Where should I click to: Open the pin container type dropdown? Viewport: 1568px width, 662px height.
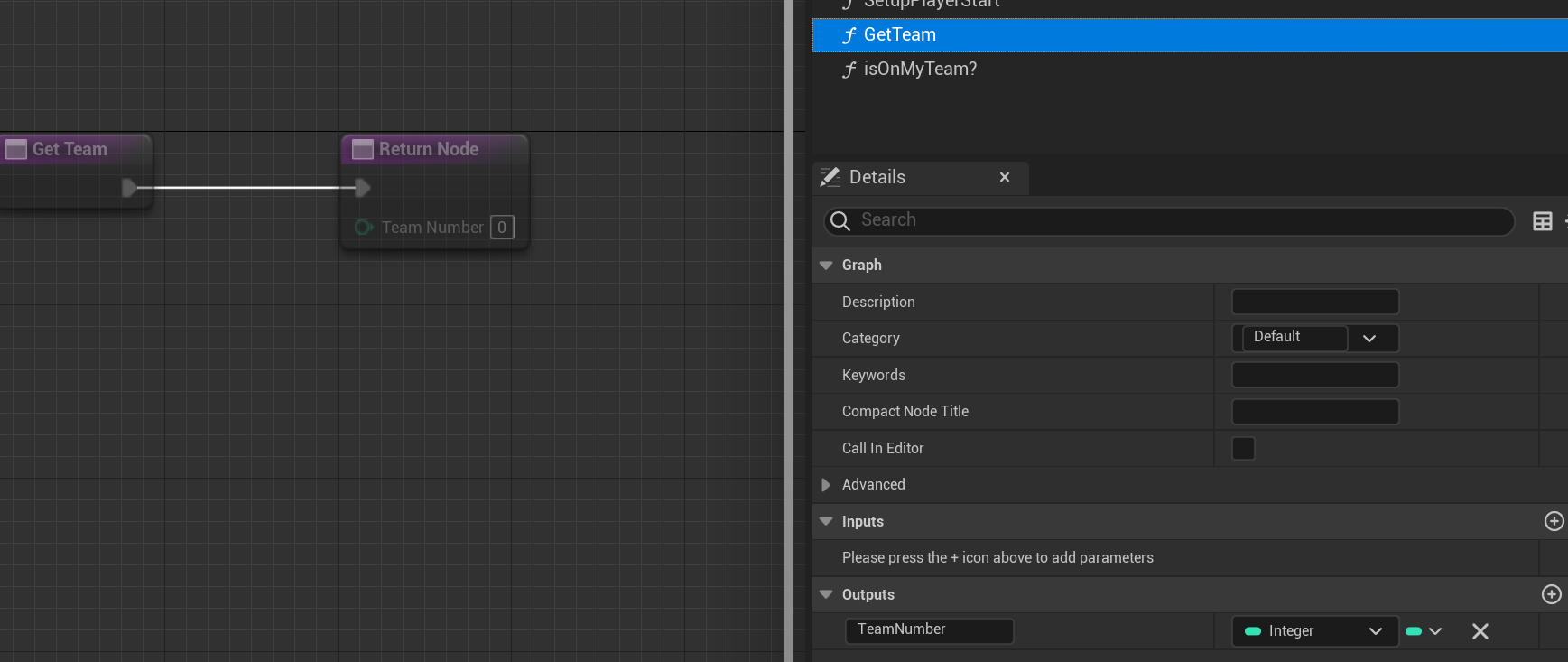tap(1424, 631)
